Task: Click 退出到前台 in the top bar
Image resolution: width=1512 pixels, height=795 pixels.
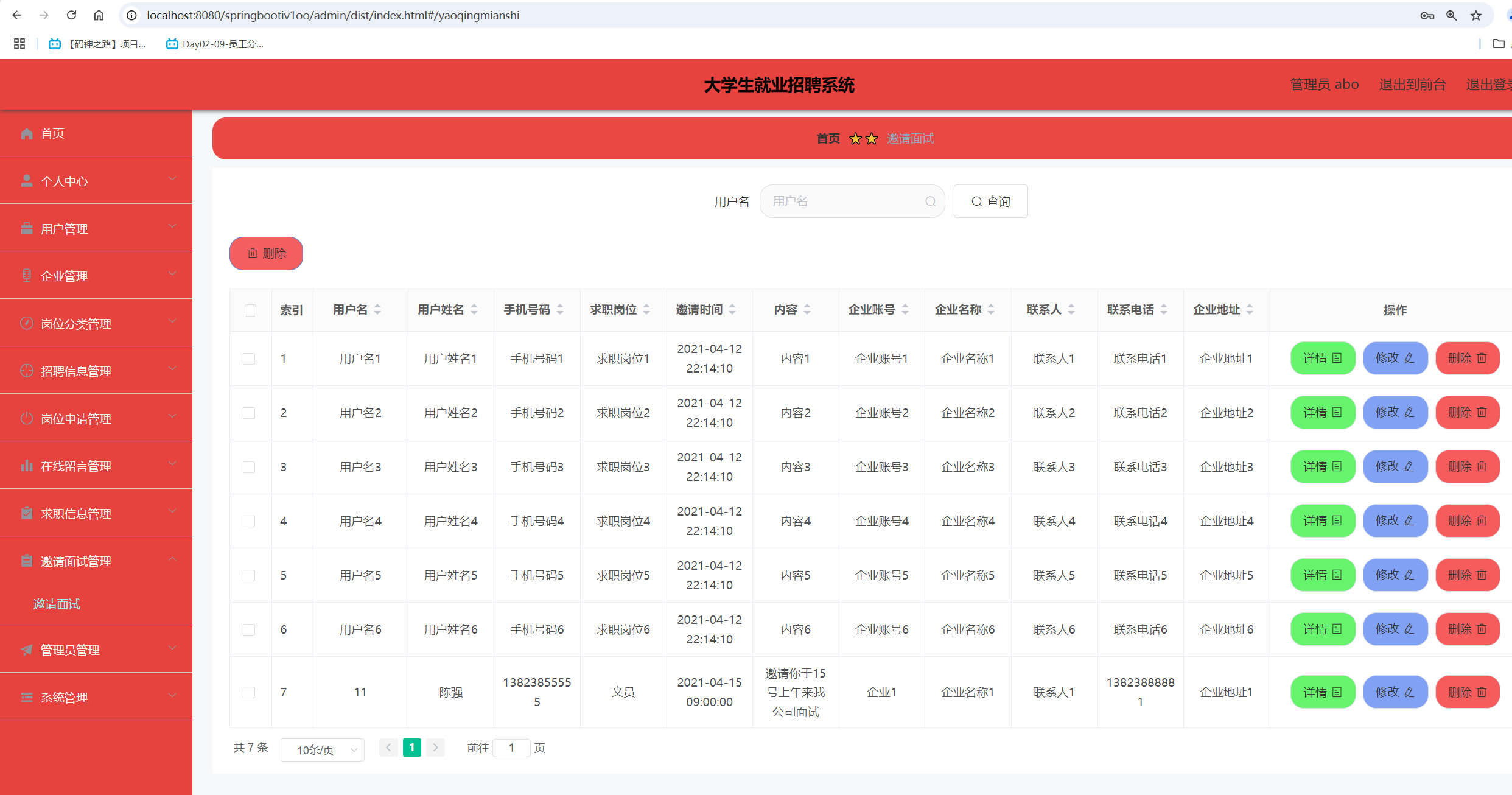Action: point(1412,85)
